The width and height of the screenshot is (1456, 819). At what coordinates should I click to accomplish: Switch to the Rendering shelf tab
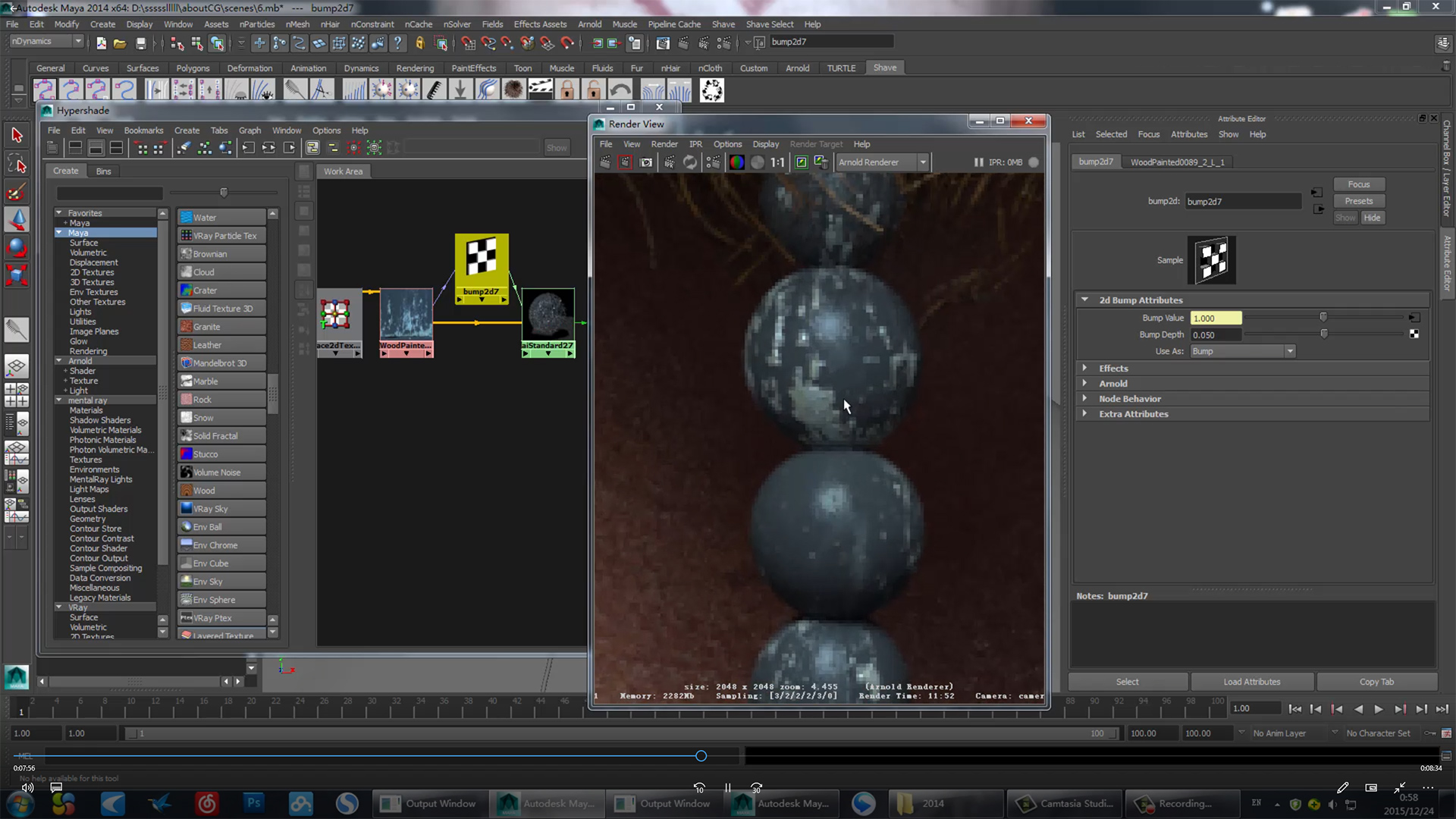(x=415, y=68)
